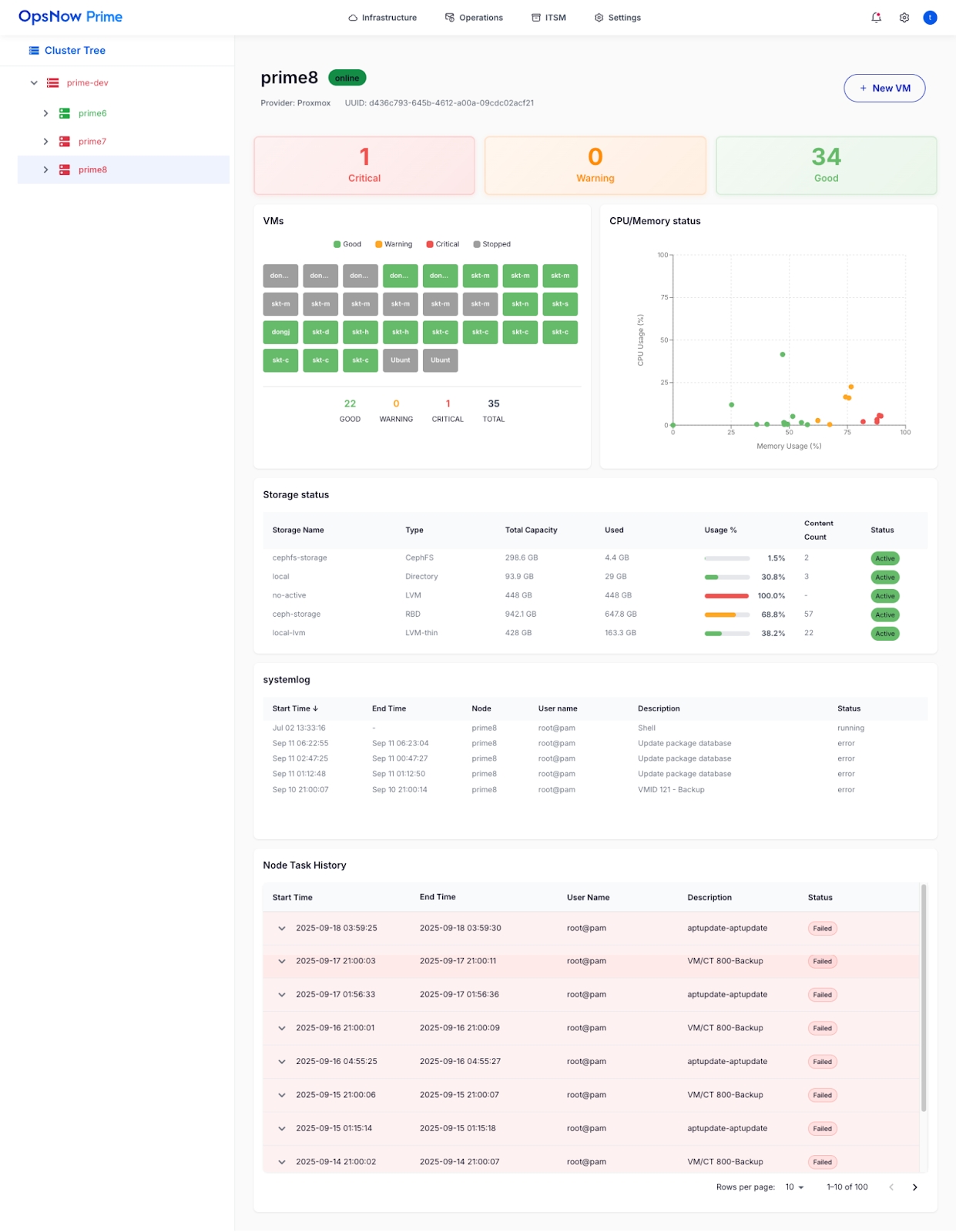Click the notification bell icon
The height and width of the screenshot is (1232, 956).
(x=876, y=18)
